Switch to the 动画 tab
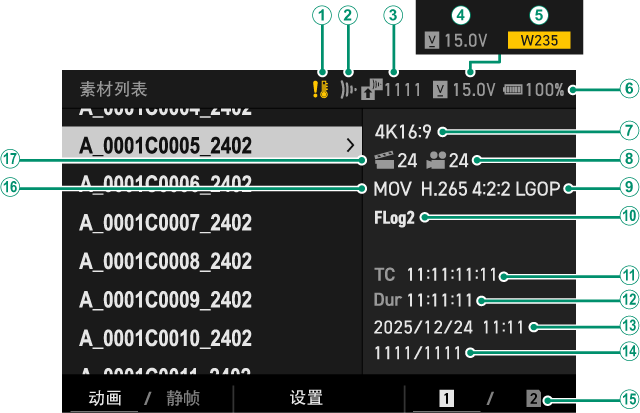The height and width of the screenshot is (413, 640). coord(105,398)
